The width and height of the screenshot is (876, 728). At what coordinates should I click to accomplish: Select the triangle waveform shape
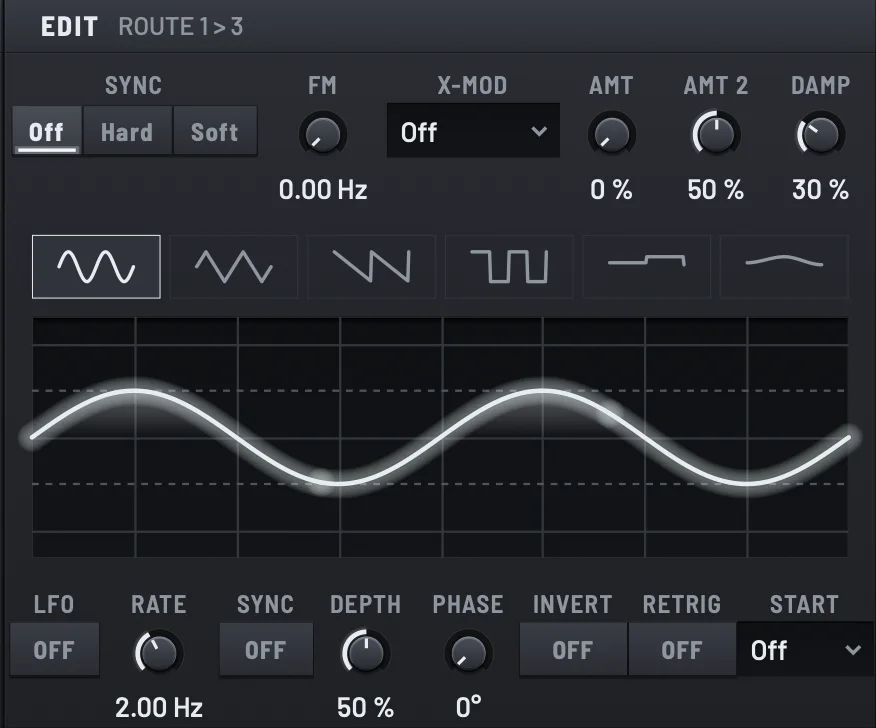pyautogui.click(x=234, y=267)
